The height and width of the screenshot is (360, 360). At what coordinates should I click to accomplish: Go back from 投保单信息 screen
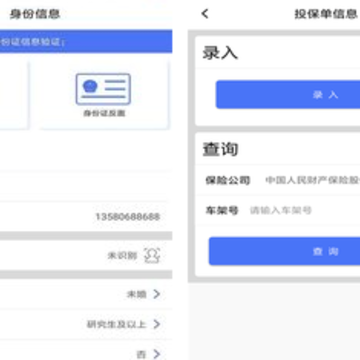click(205, 14)
